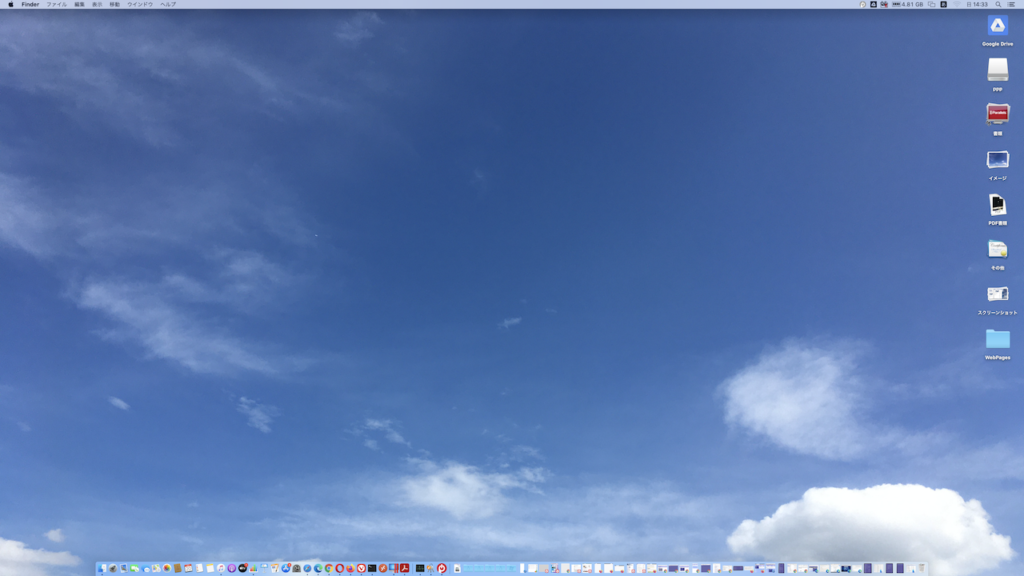
Task: Select the PPP disk drive icon
Action: click(997, 69)
